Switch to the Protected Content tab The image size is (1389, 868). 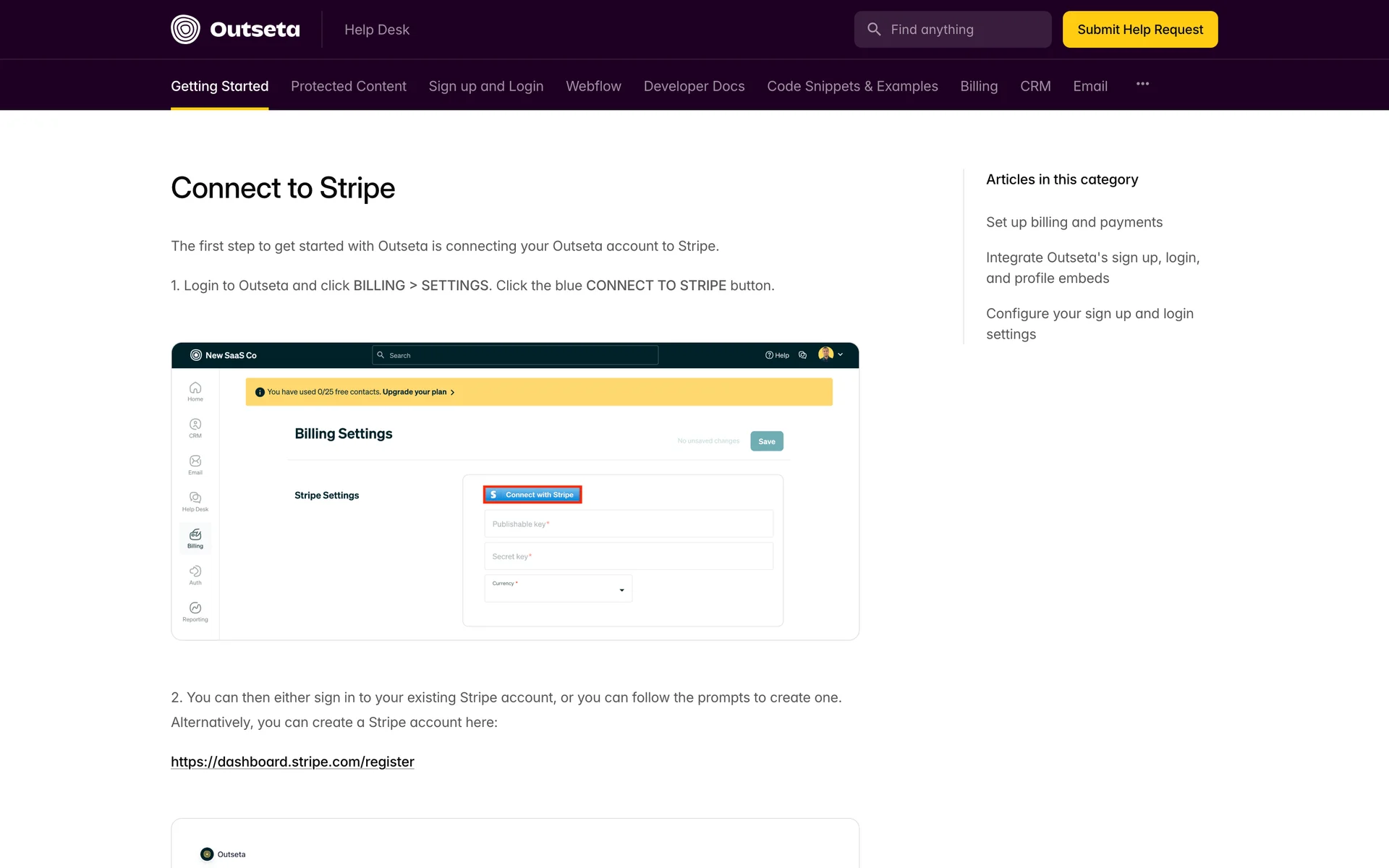348,86
